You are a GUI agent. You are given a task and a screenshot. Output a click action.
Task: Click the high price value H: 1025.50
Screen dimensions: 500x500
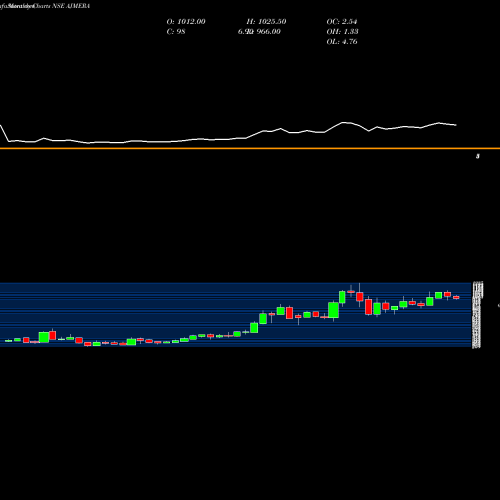tap(266, 22)
